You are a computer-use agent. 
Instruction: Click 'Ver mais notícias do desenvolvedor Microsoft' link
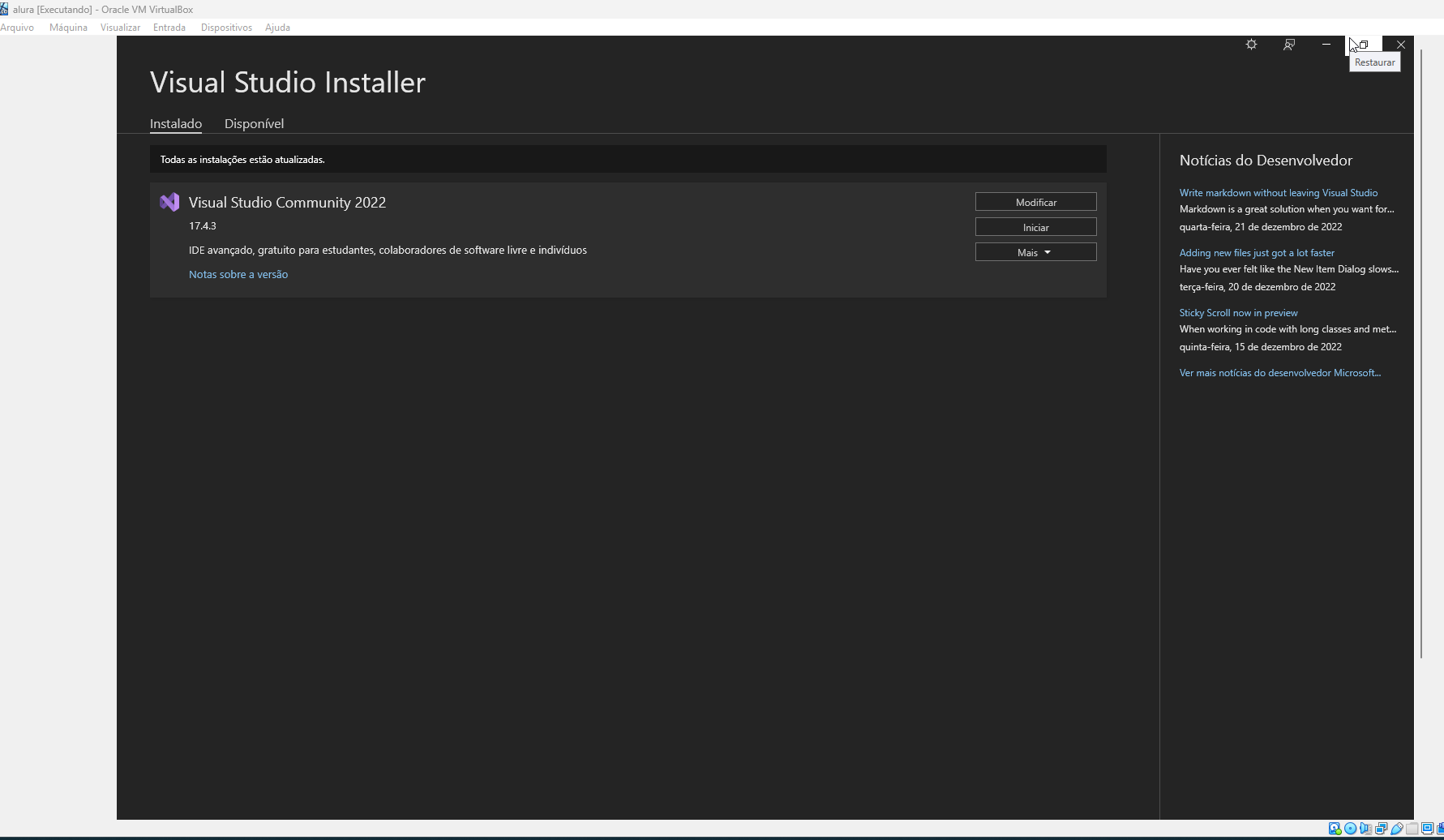coord(1279,373)
